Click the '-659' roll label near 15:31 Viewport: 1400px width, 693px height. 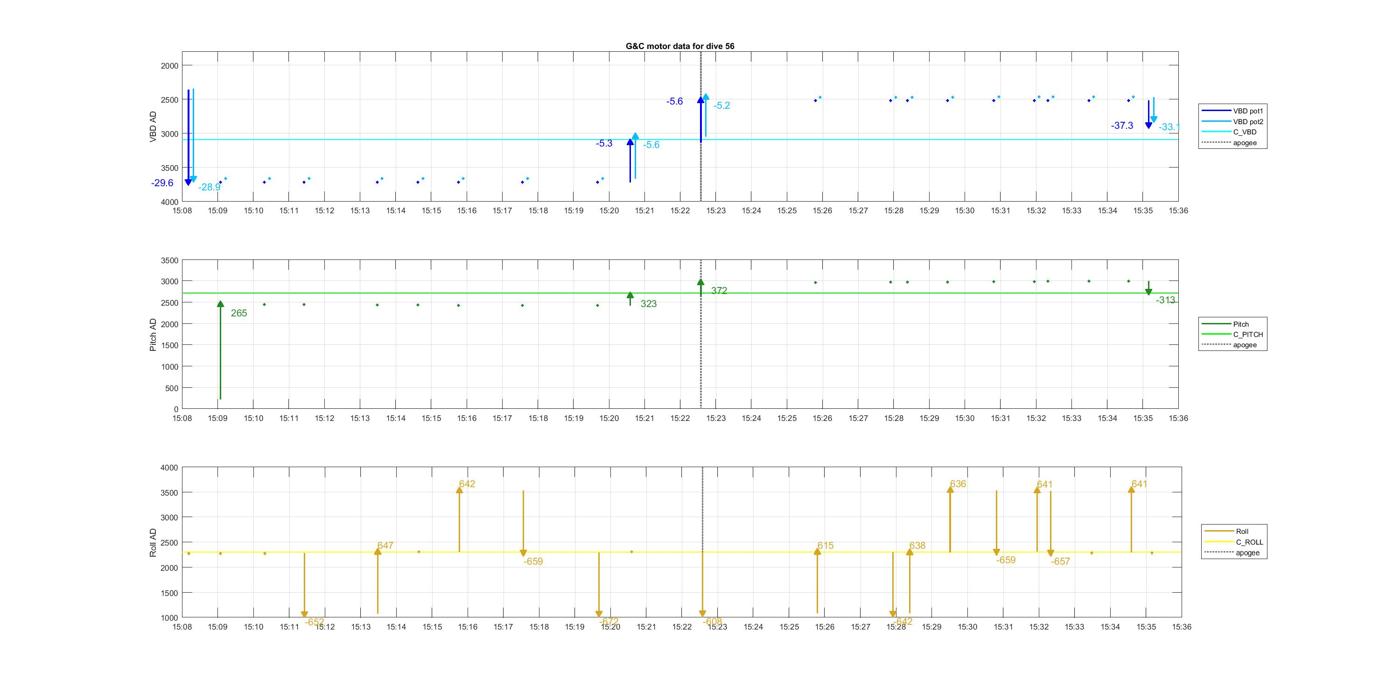(1006, 560)
